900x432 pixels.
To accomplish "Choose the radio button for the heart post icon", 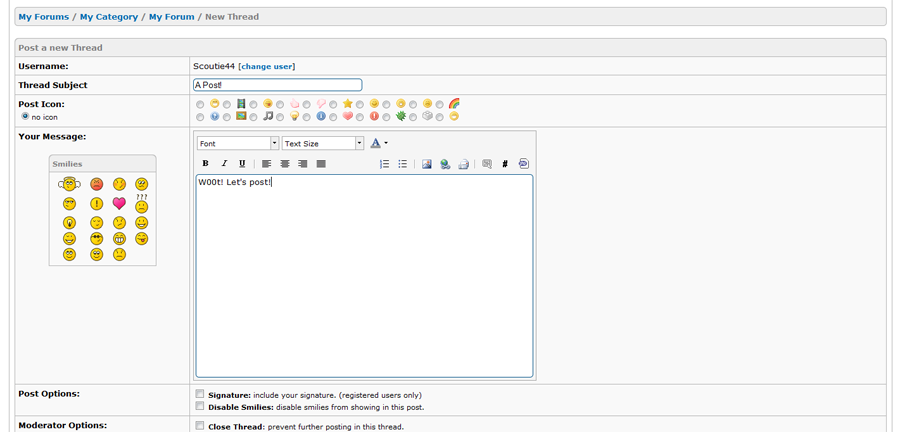I will coord(333,117).
